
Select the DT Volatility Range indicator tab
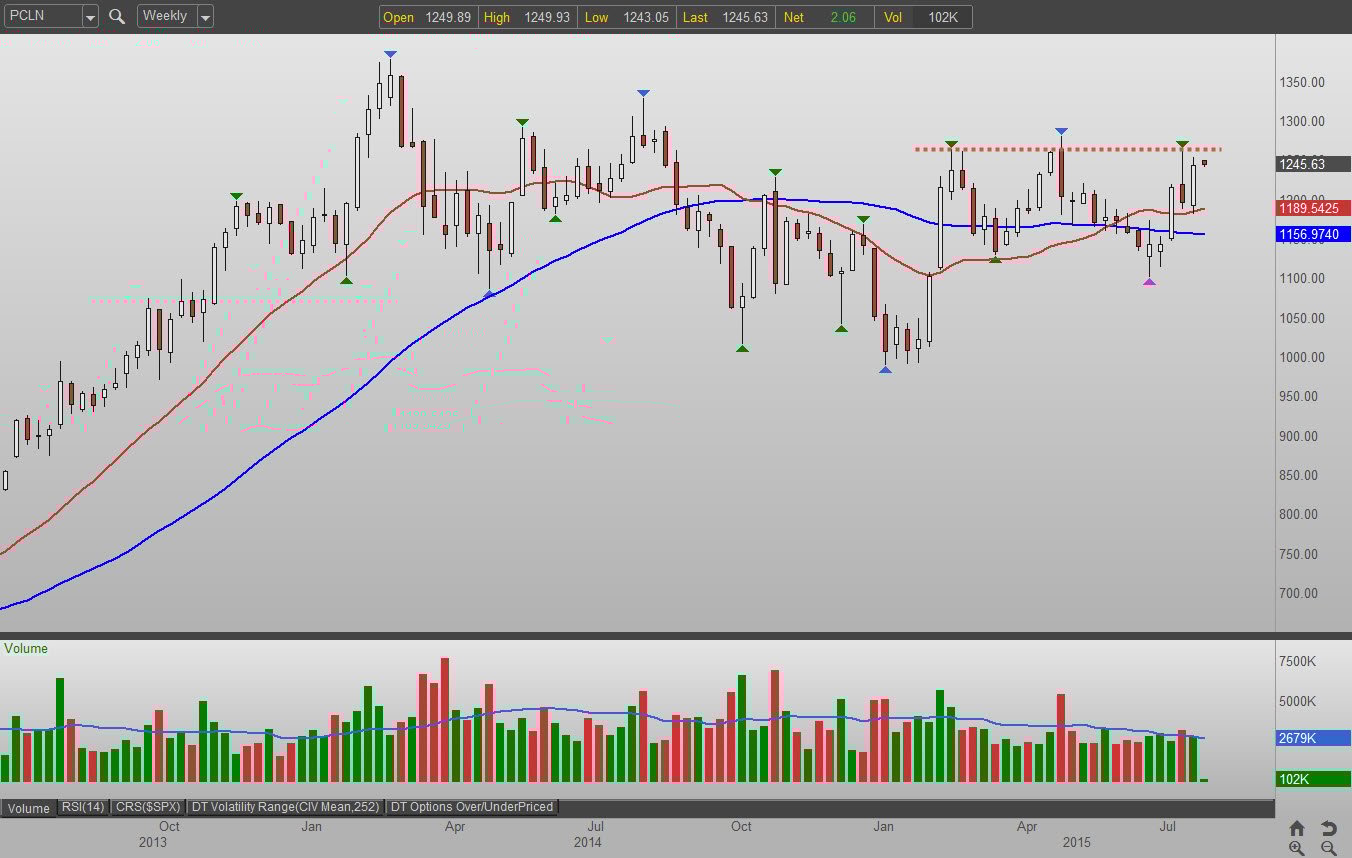point(286,807)
